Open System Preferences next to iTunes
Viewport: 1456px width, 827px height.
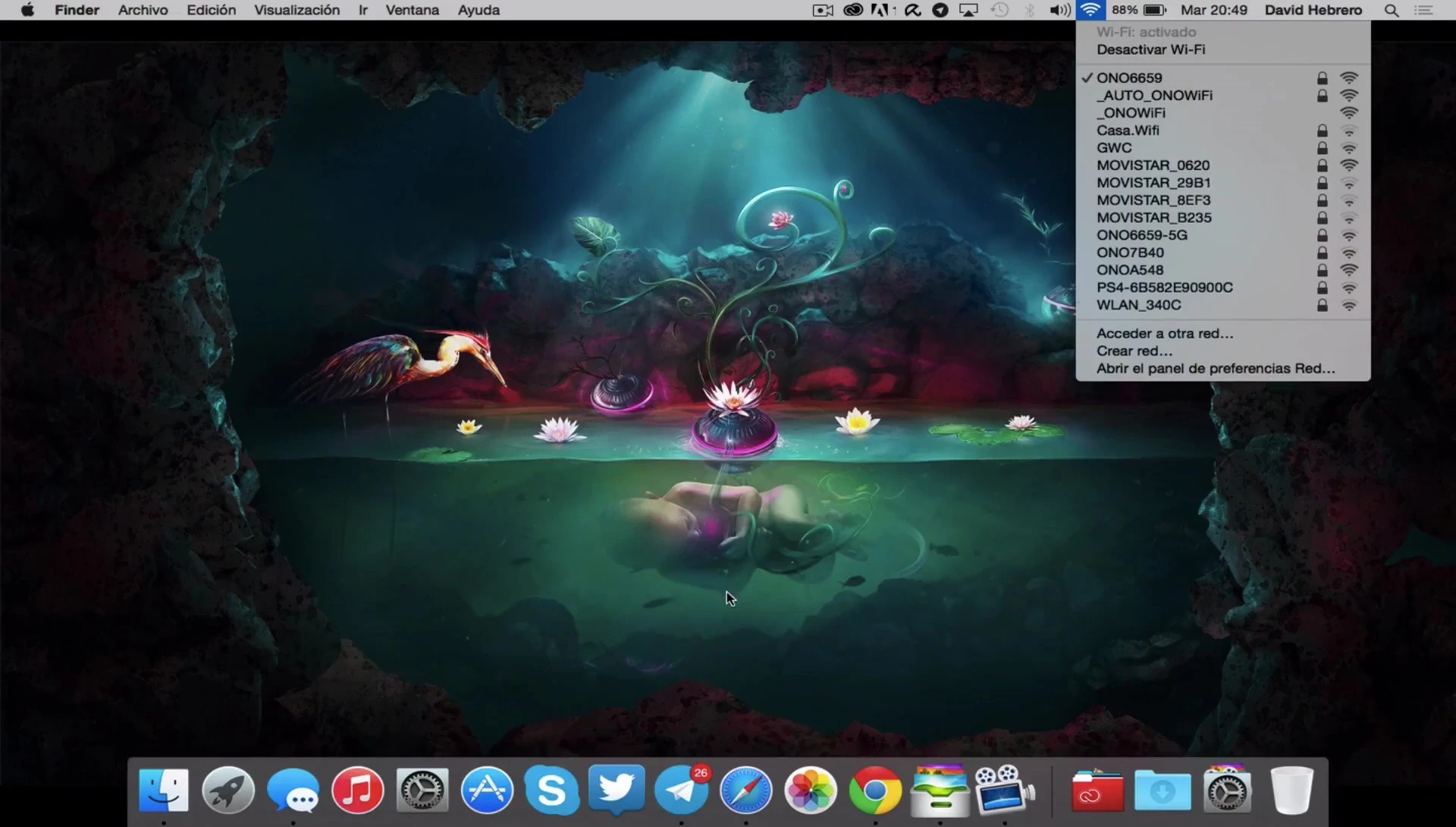[x=422, y=790]
